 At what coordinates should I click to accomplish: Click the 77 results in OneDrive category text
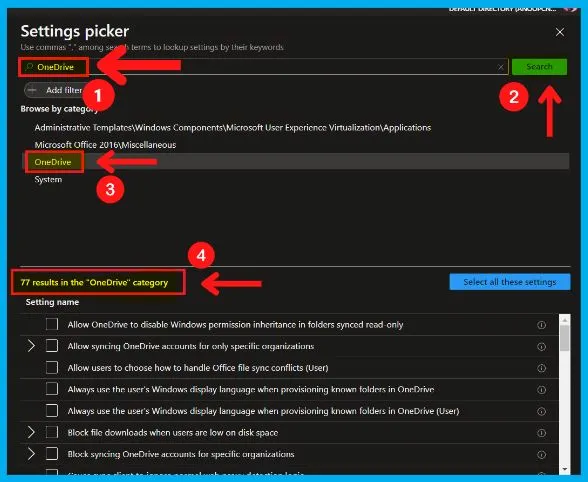coord(94,282)
